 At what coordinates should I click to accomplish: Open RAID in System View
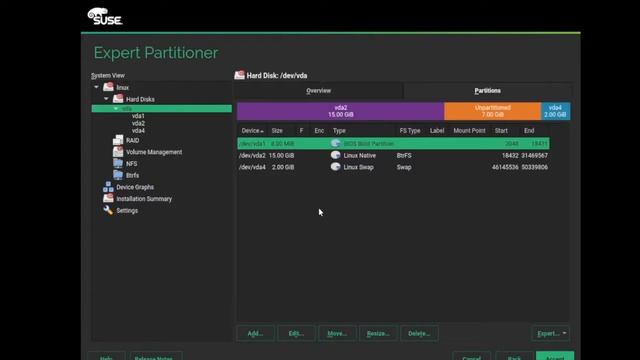tap(132, 140)
